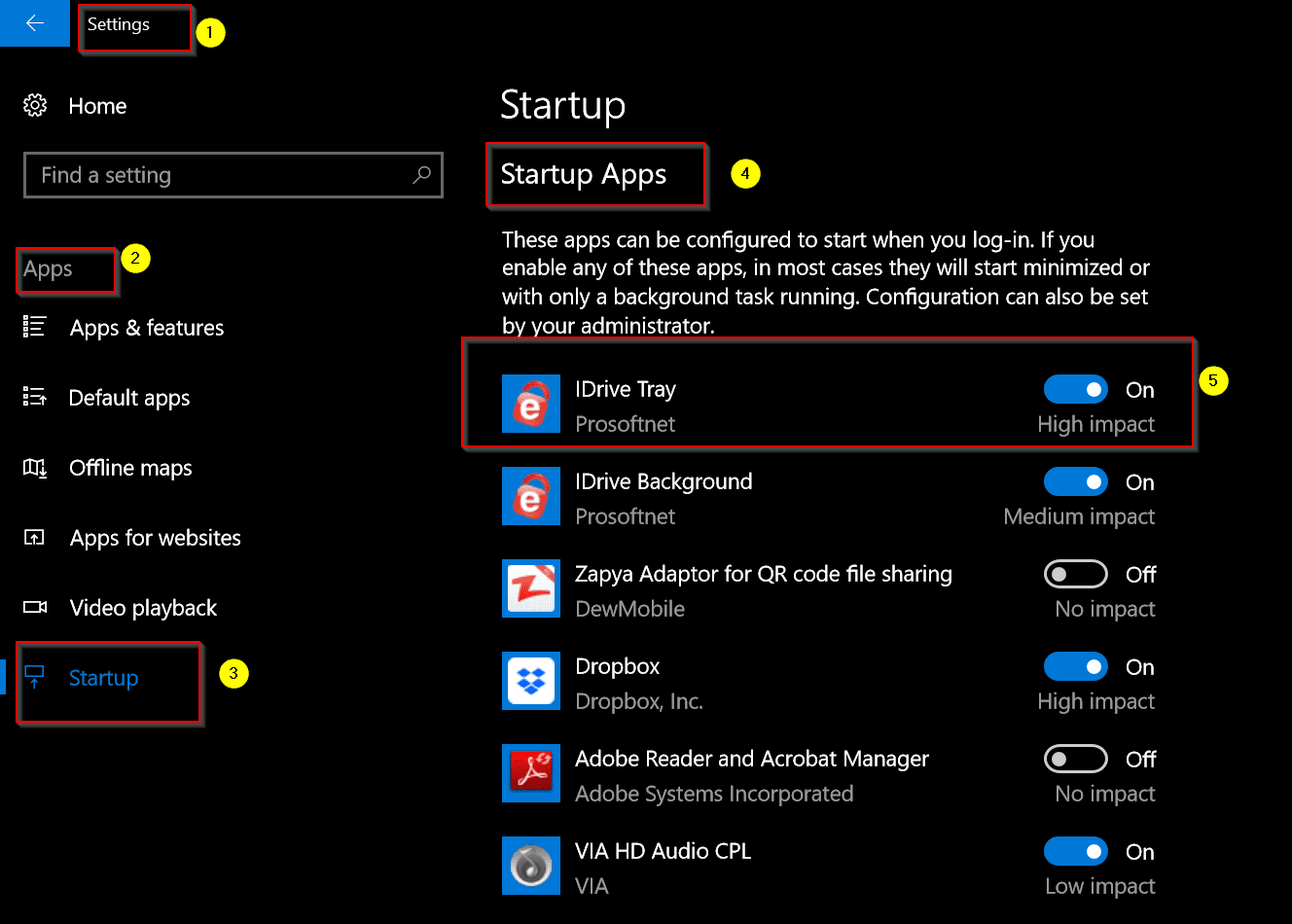Open Offline maps settings

(x=130, y=468)
